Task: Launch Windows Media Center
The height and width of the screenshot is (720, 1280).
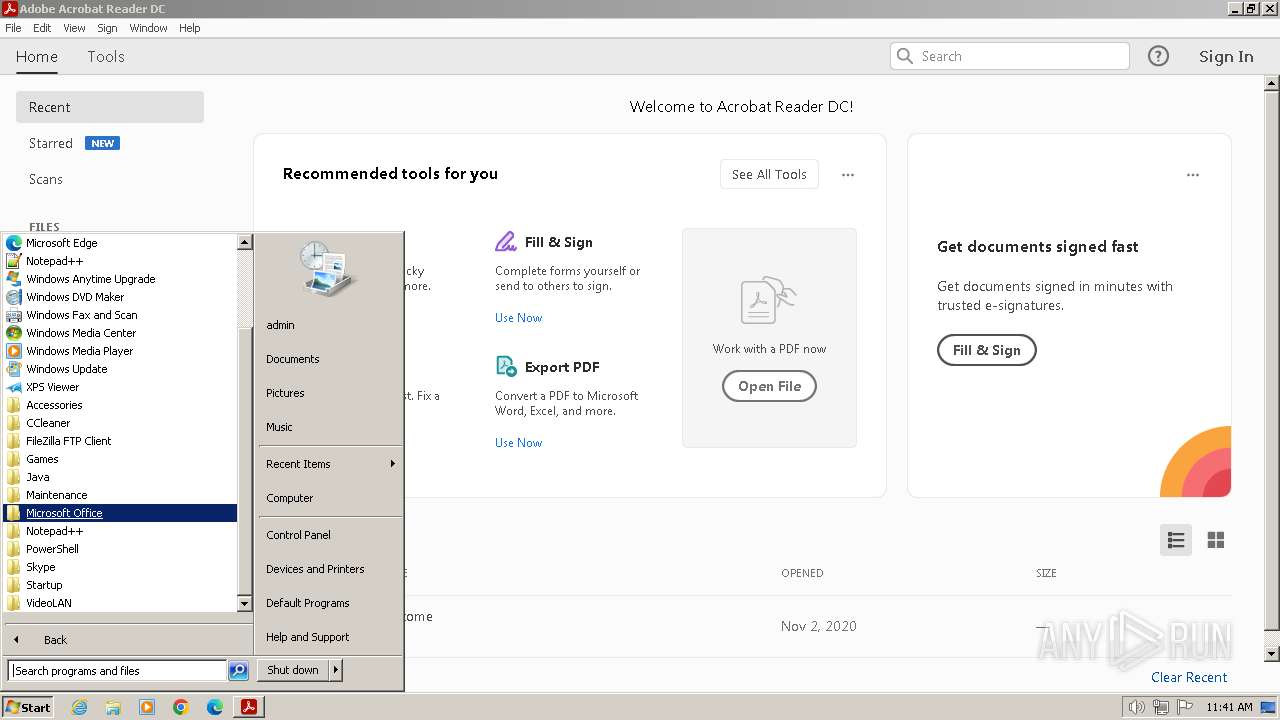Action: [x=120, y=333]
